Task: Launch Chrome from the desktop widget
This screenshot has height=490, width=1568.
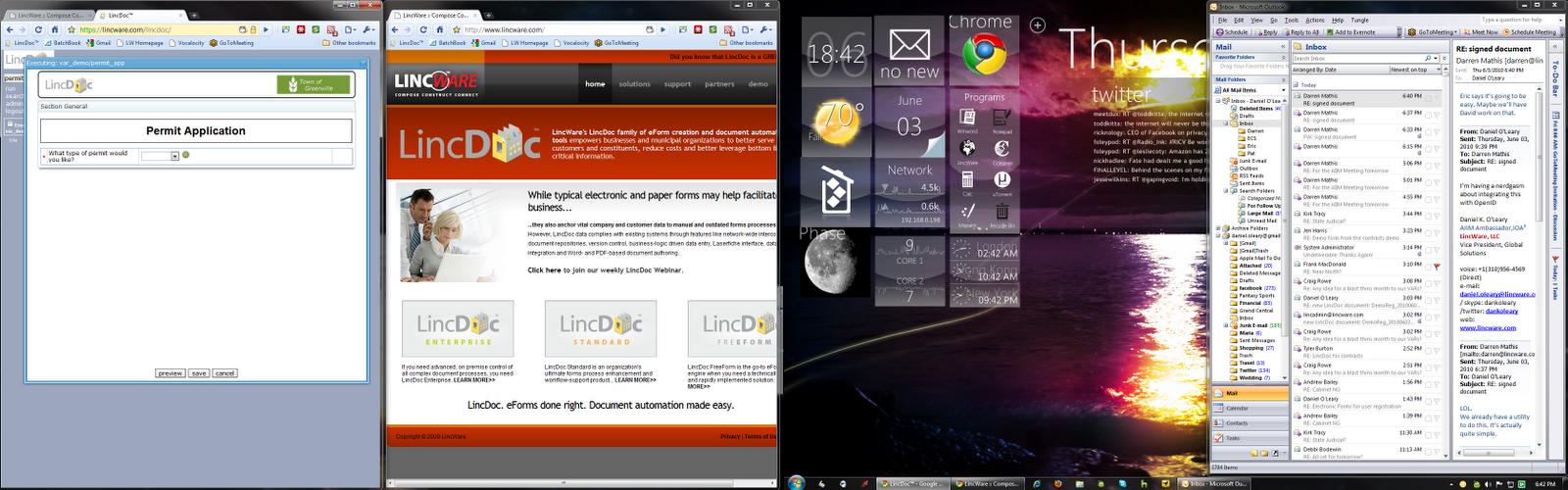Action: point(984,51)
